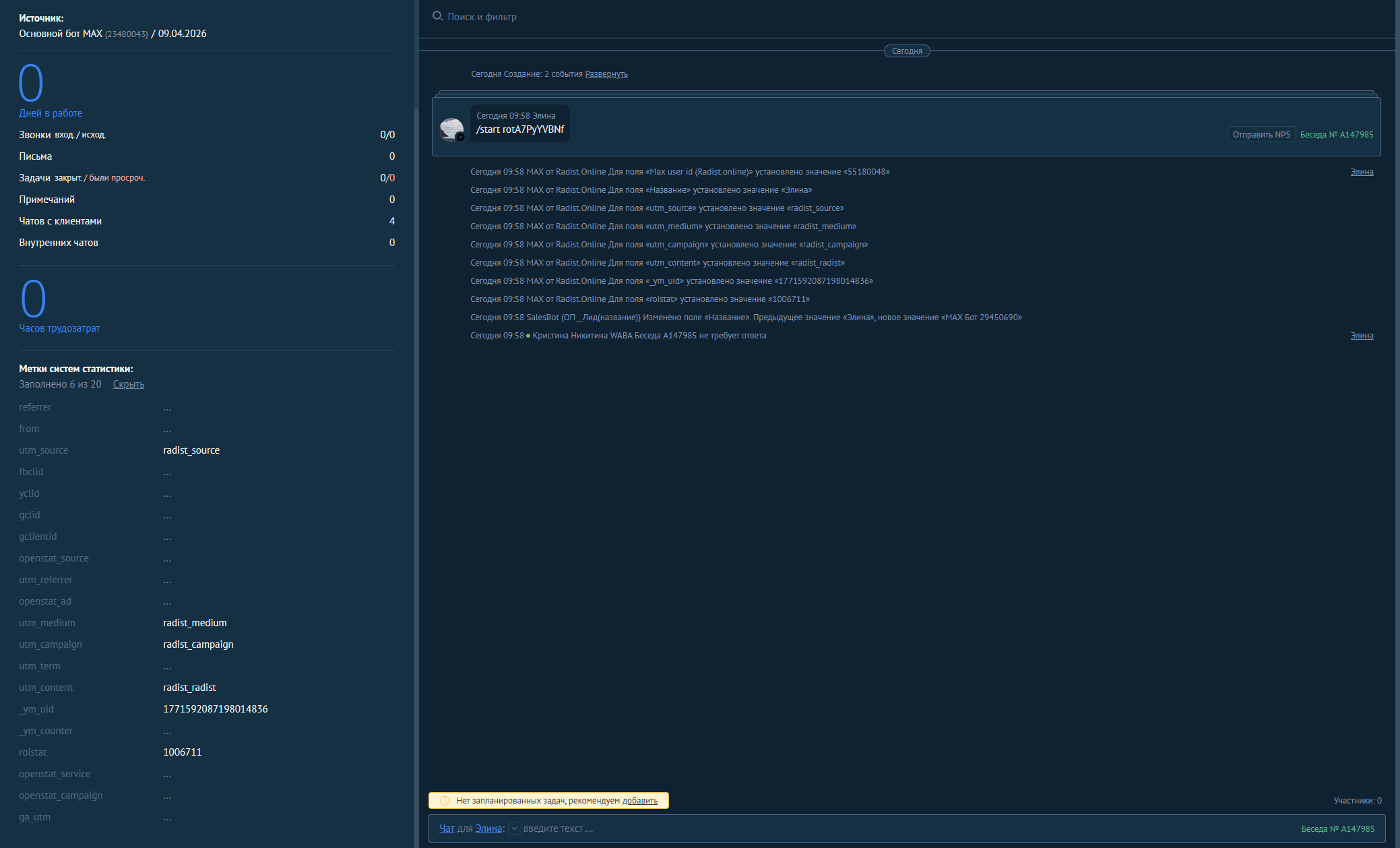Expand the collapsed creation events
Screen dimensions: 1400x848
(x=606, y=74)
